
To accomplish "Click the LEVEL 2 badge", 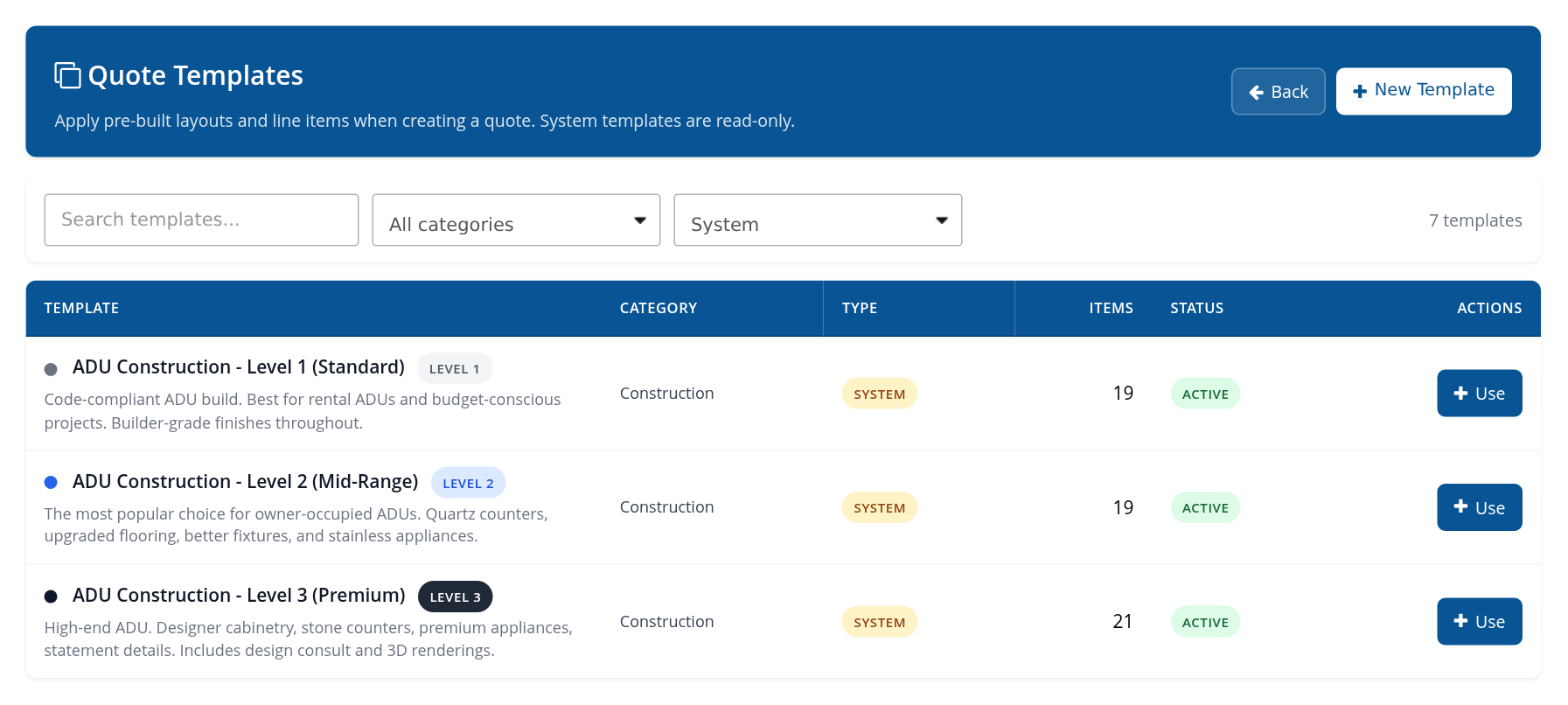I will (468, 483).
